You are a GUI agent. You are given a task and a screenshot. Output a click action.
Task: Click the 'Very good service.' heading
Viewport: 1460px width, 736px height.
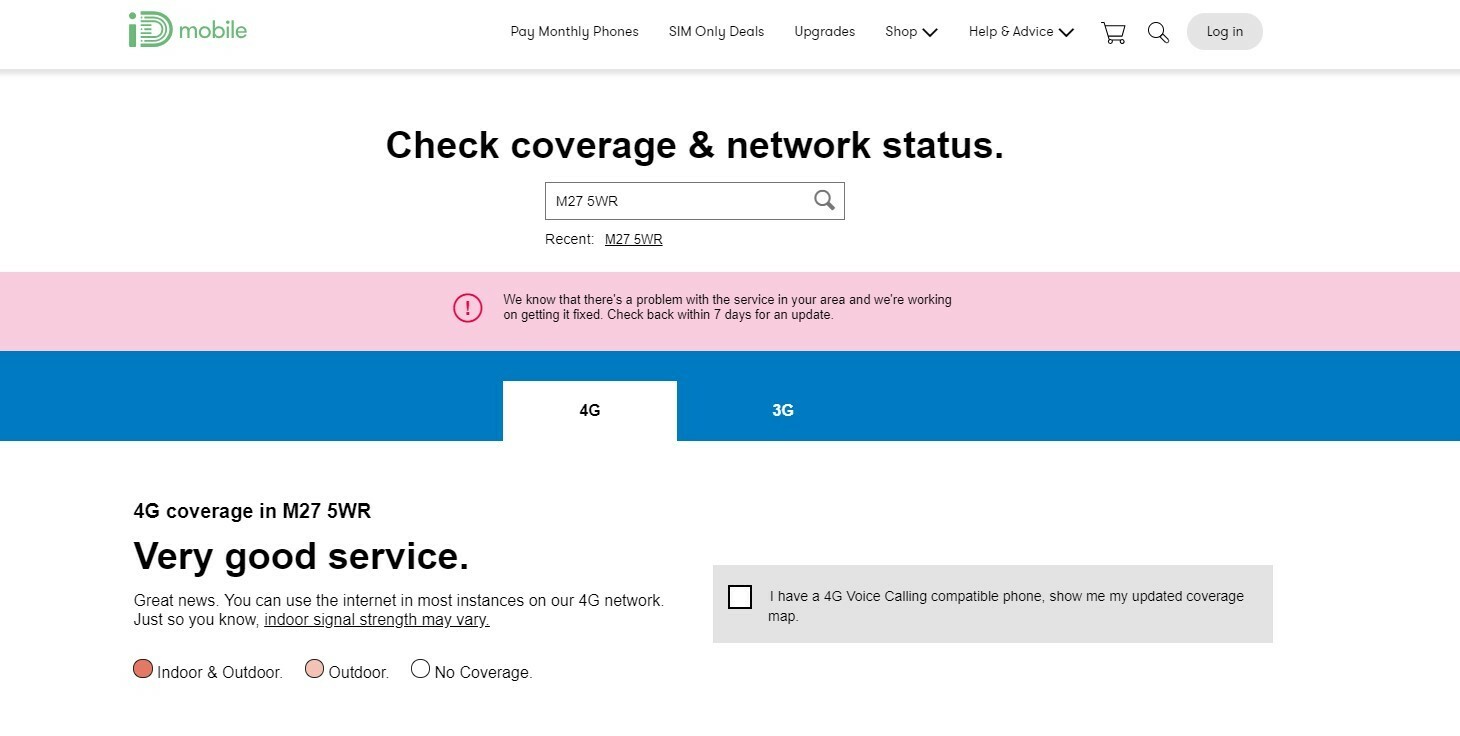pos(301,556)
